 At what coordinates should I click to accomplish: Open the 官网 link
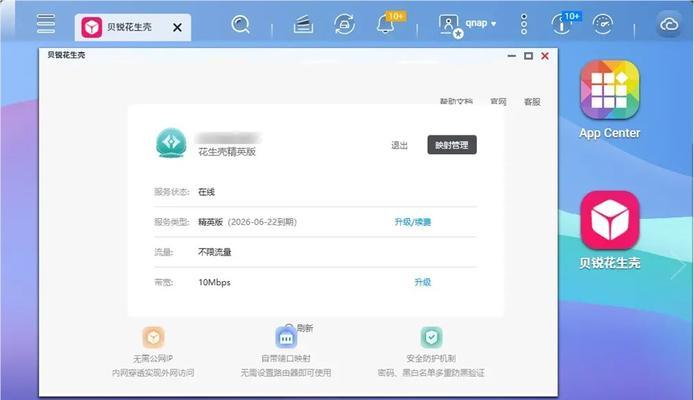(498, 101)
